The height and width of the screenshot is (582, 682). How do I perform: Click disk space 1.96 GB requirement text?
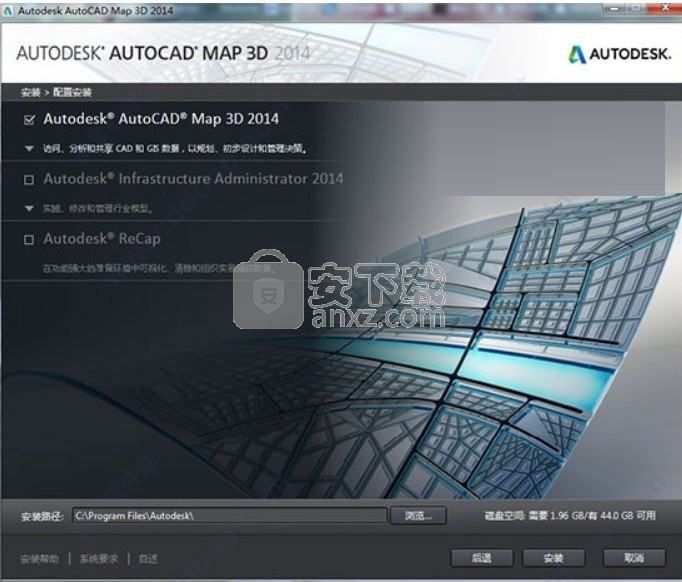click(570, 516)
